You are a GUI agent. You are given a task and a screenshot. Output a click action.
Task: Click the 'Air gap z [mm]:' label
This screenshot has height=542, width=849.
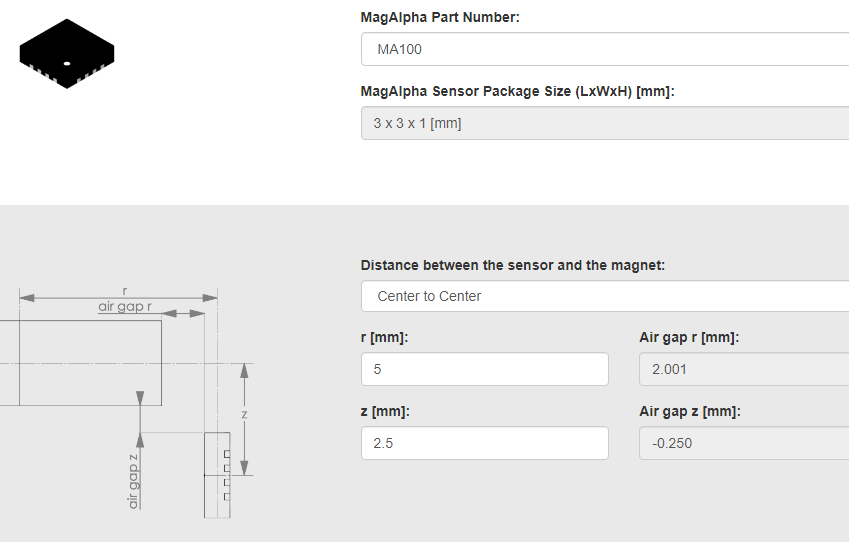pyautogui.click(x=690, y=412)
